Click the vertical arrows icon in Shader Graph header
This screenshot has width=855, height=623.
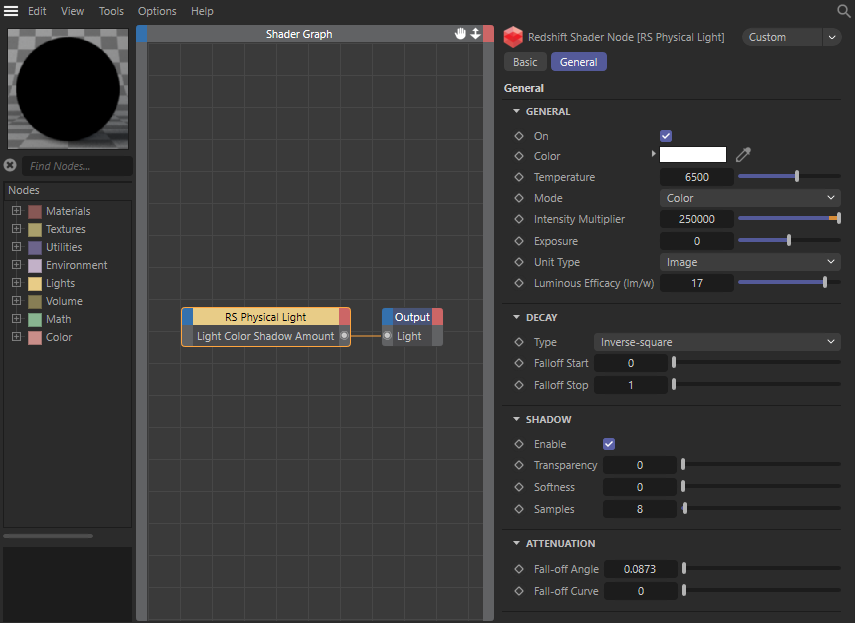476,34
